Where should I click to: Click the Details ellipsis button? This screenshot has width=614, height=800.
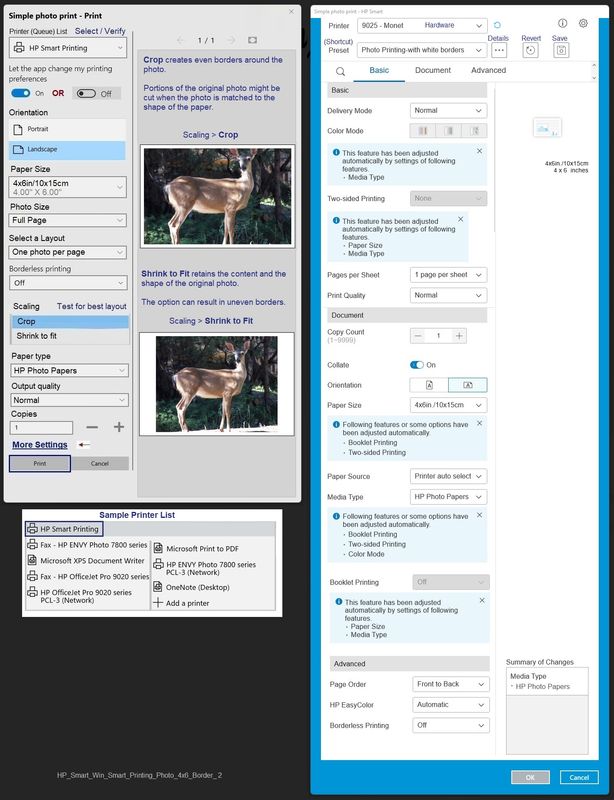click(499, 50)
